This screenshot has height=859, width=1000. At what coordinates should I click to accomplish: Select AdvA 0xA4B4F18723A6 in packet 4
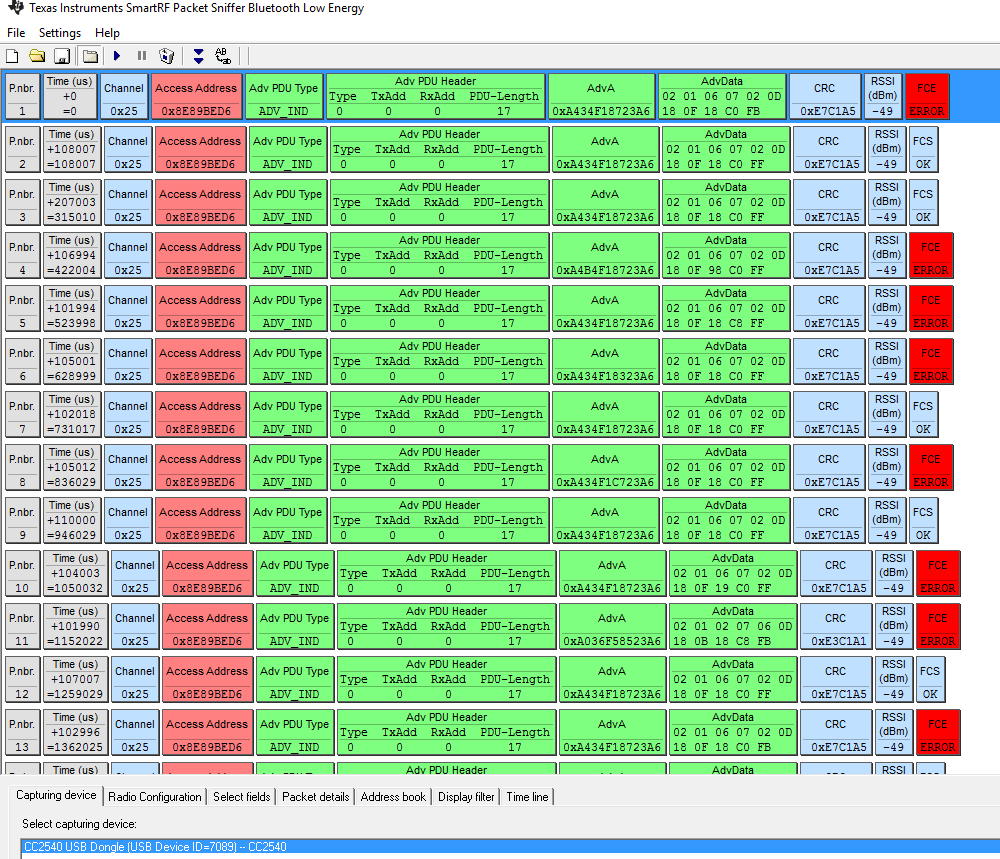point(605,255)
